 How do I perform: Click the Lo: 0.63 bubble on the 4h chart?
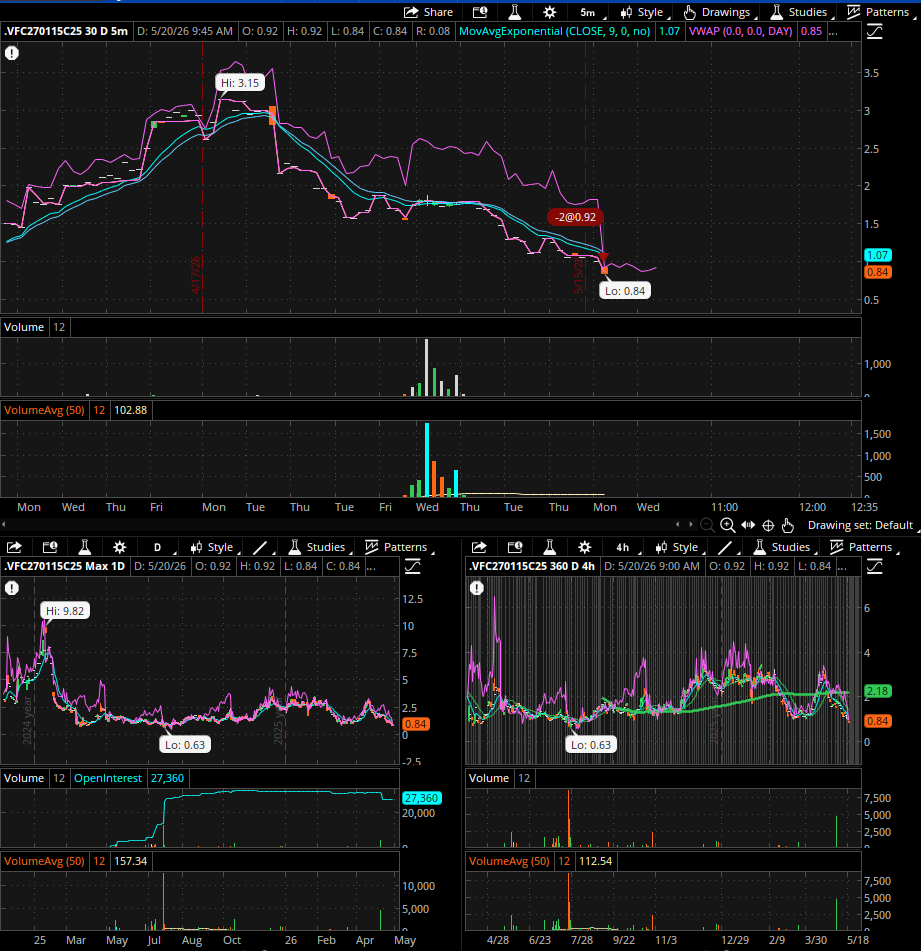coord(591,745)
